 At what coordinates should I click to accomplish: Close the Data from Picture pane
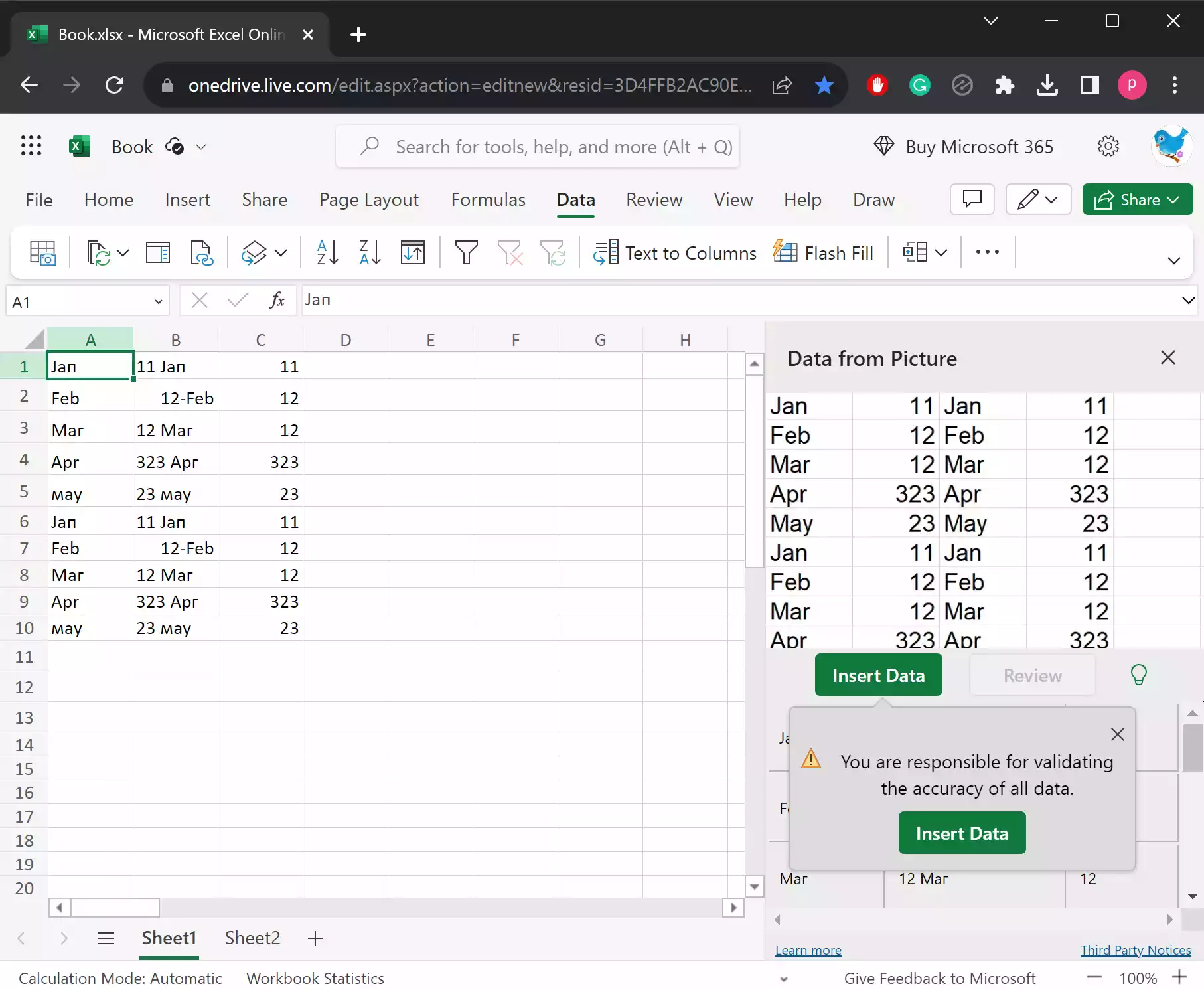1168,357
